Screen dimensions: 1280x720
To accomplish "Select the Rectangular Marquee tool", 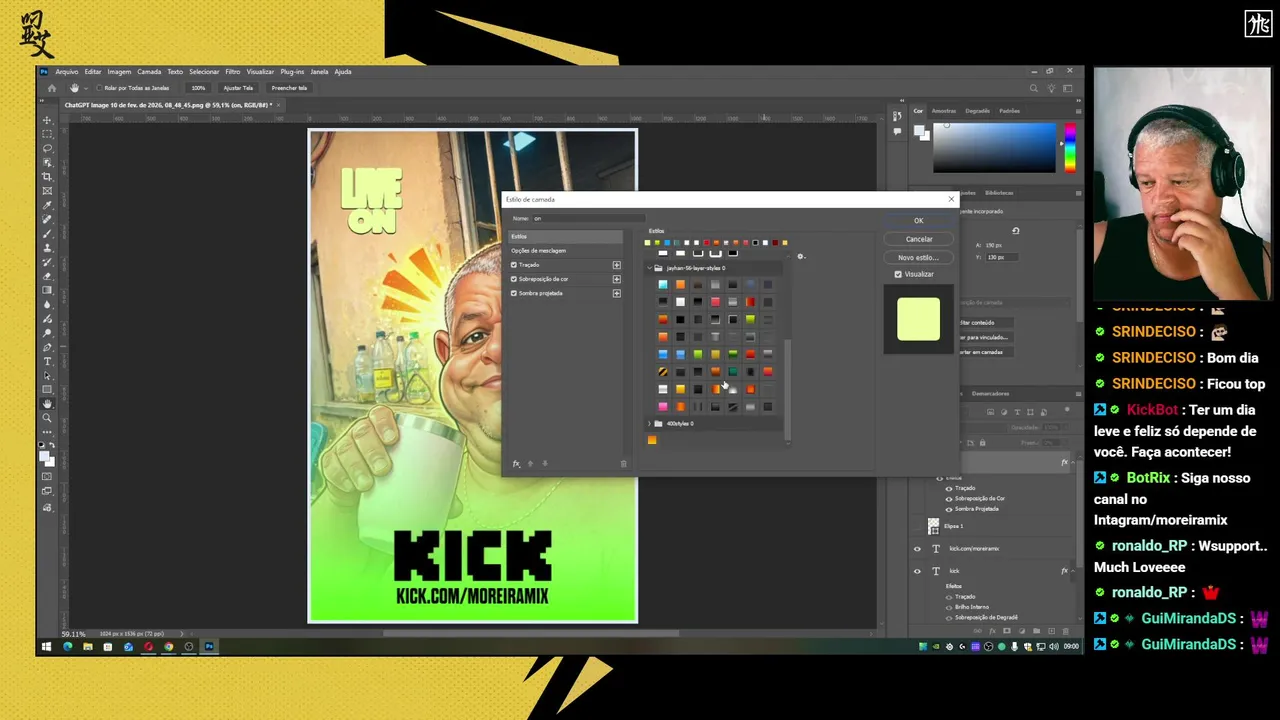I will 47,134.
